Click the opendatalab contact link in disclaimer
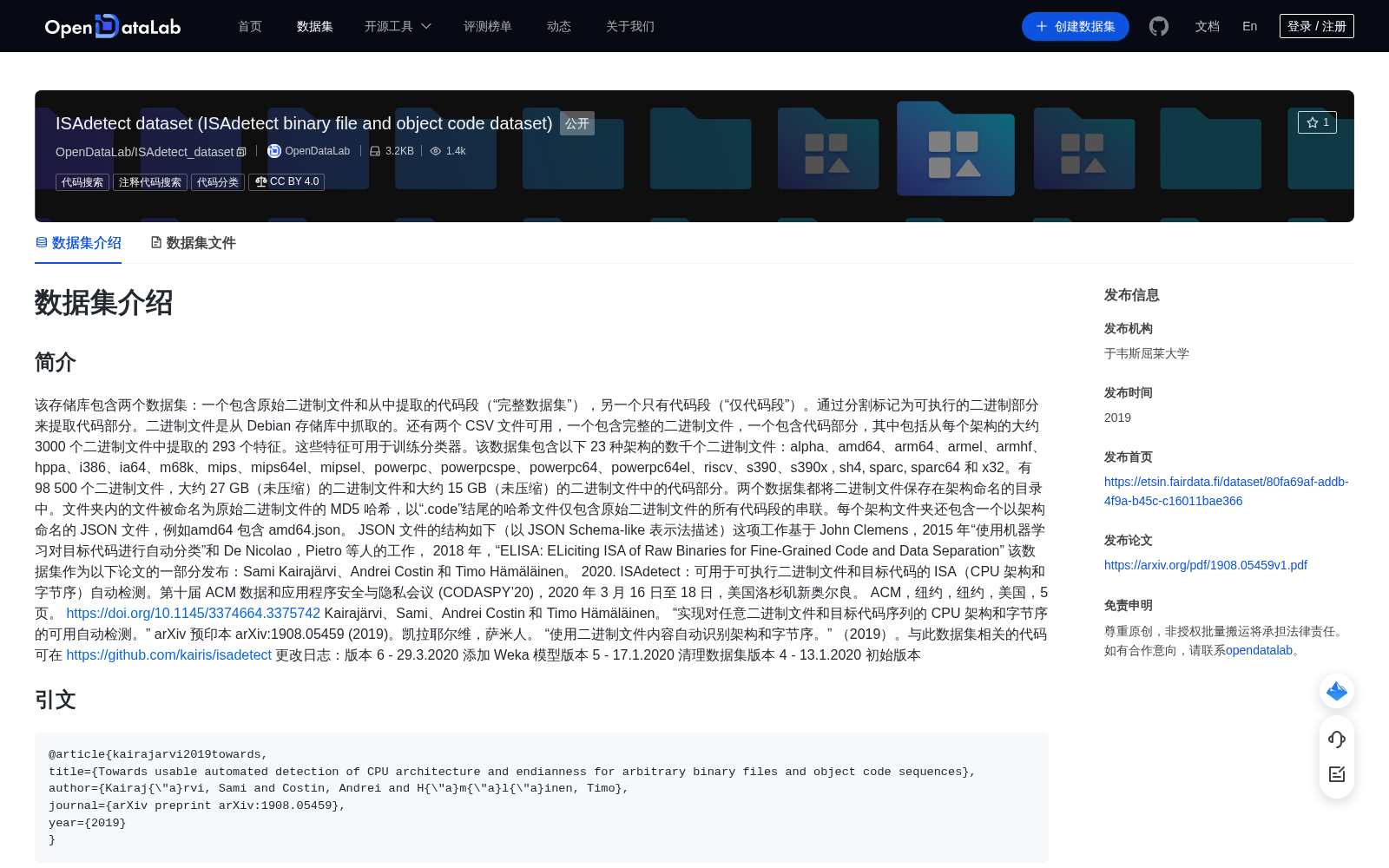The height and width of the screenshot is (868, 1389). click(1259, 650)
